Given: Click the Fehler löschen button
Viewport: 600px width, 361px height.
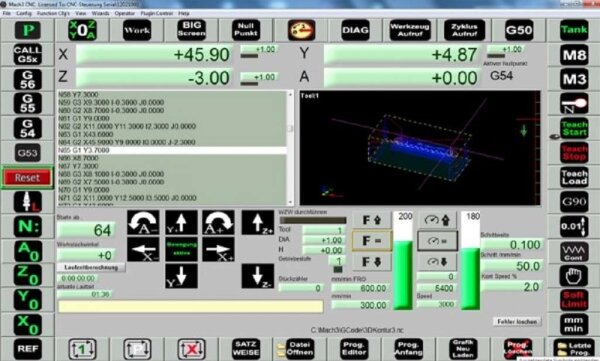Looking at the screenshot, I should pyautogui.click(x=517, y=322).
